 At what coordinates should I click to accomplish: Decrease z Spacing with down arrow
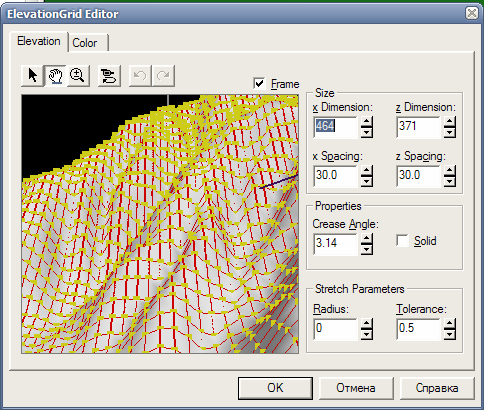(x=450, y=181)
